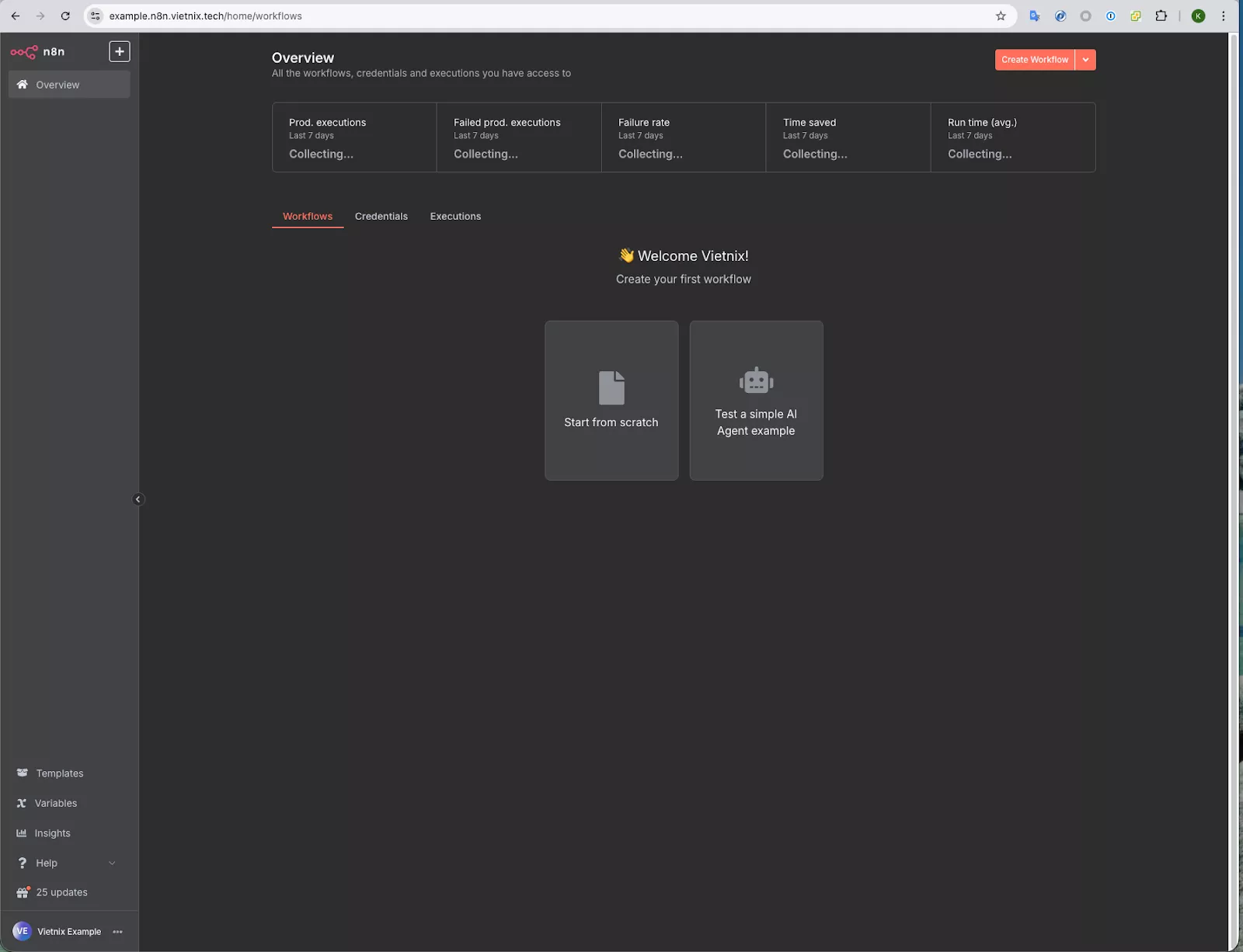Open Create Workflow dropdown arrow
Image resolution: width=1243 pixels, height=952 pixels.
click(x=1087, y=60)
